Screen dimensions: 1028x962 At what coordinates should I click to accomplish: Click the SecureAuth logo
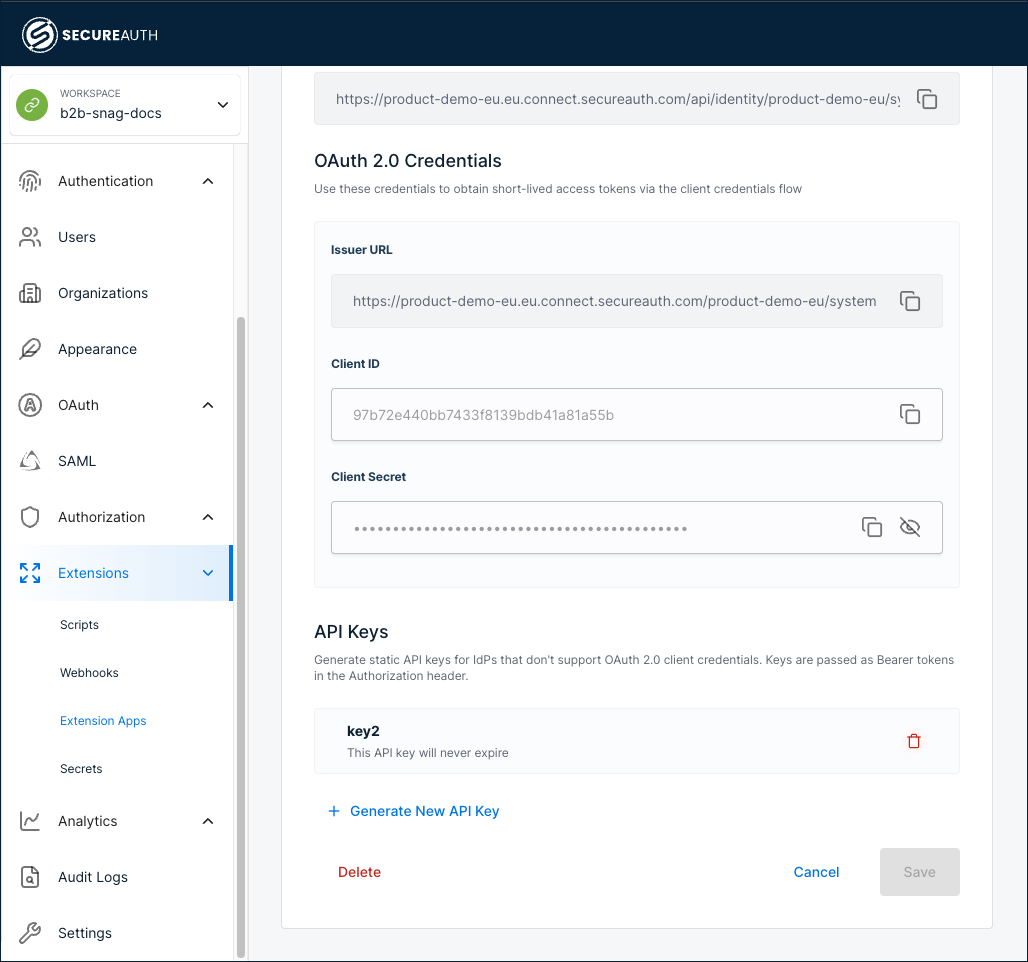click(90, 35)
